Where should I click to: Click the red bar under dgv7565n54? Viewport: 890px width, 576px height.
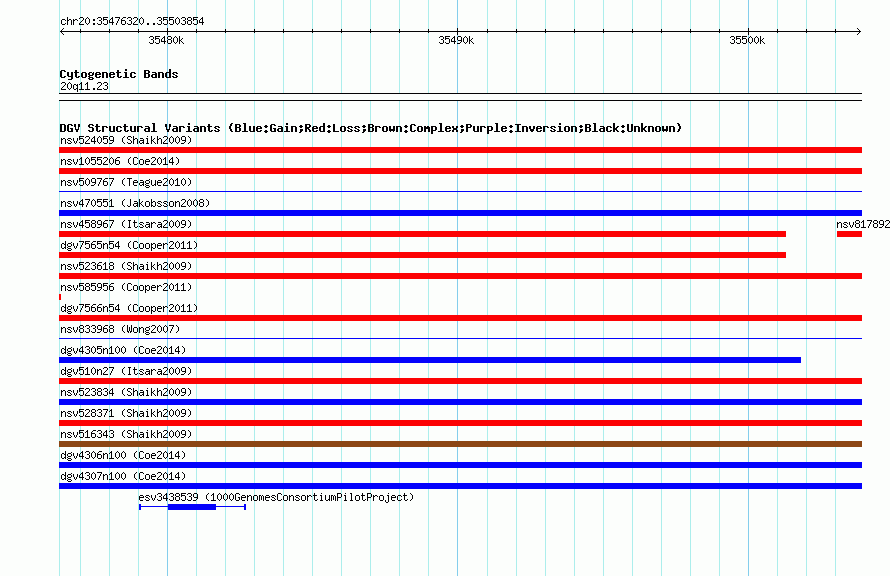click(x=422, y=255)
